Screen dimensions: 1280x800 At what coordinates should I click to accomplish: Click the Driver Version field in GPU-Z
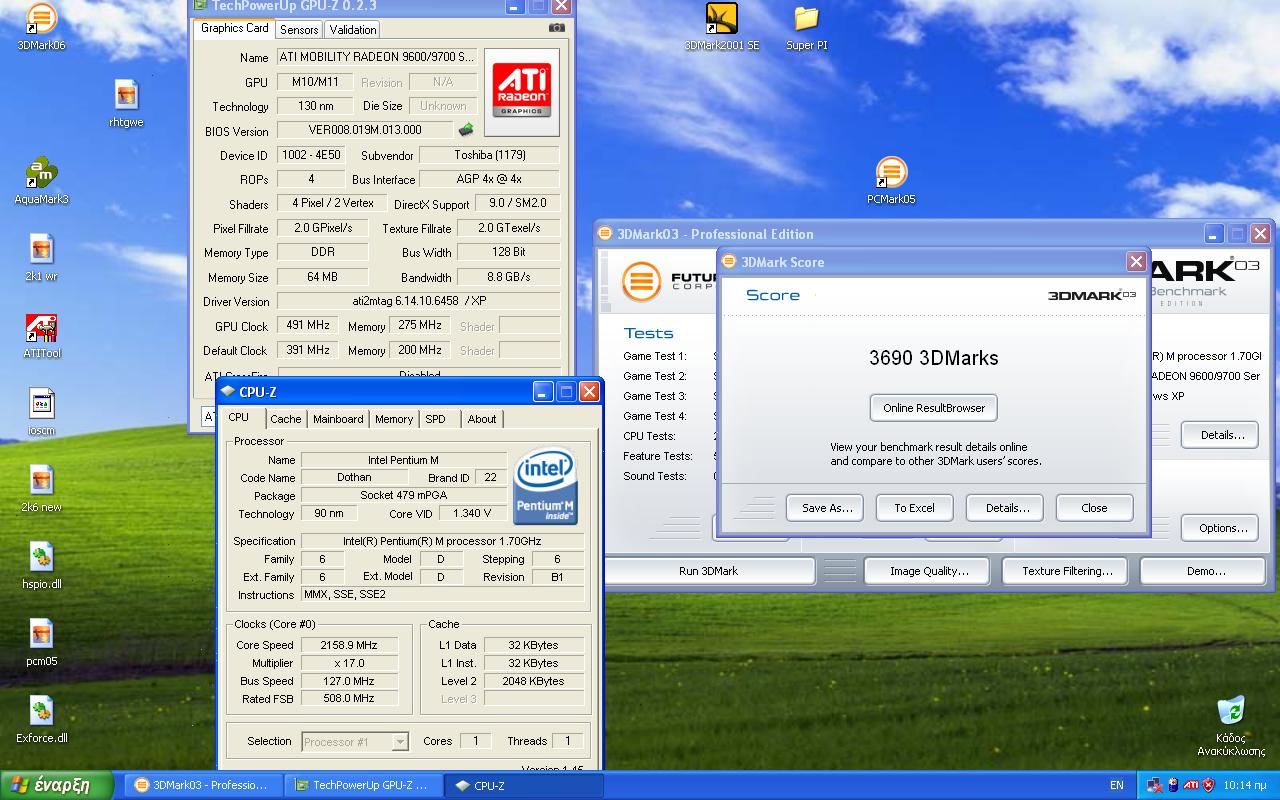click(x=418, y=301)
